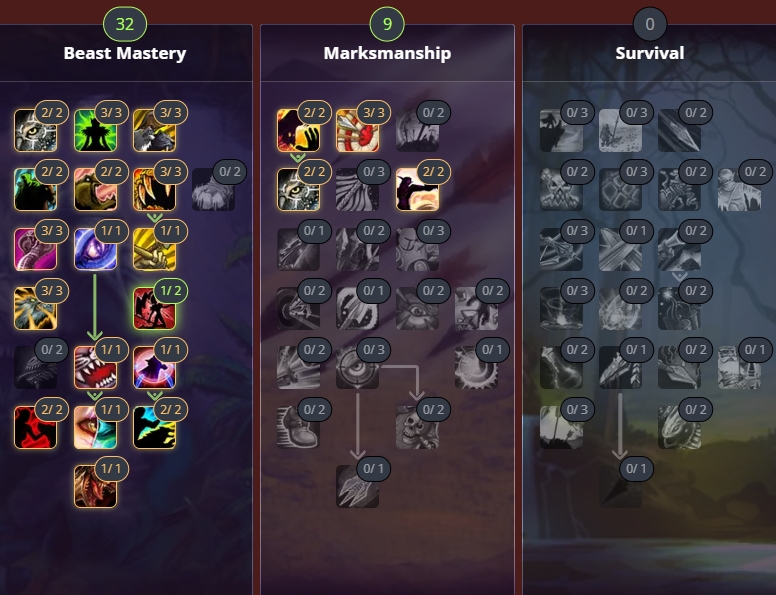Click the bottom 1/1 dragon talent in Beast Mastery
Viewport: 776px width, 595px height.
(x=95, y=487)
